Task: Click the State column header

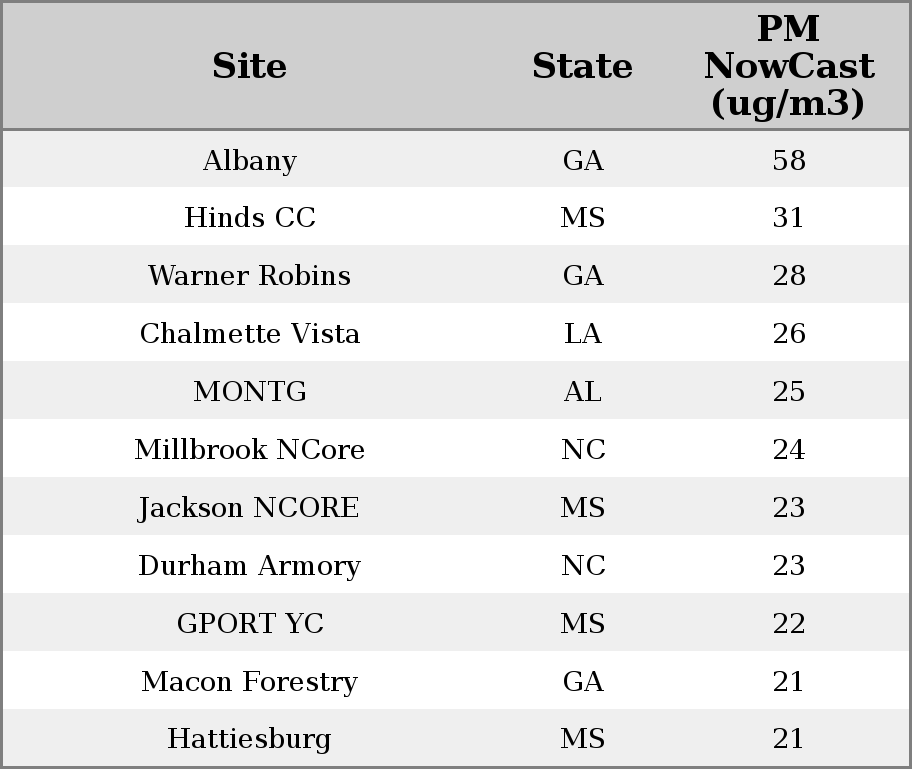Action: click(582, 66)
